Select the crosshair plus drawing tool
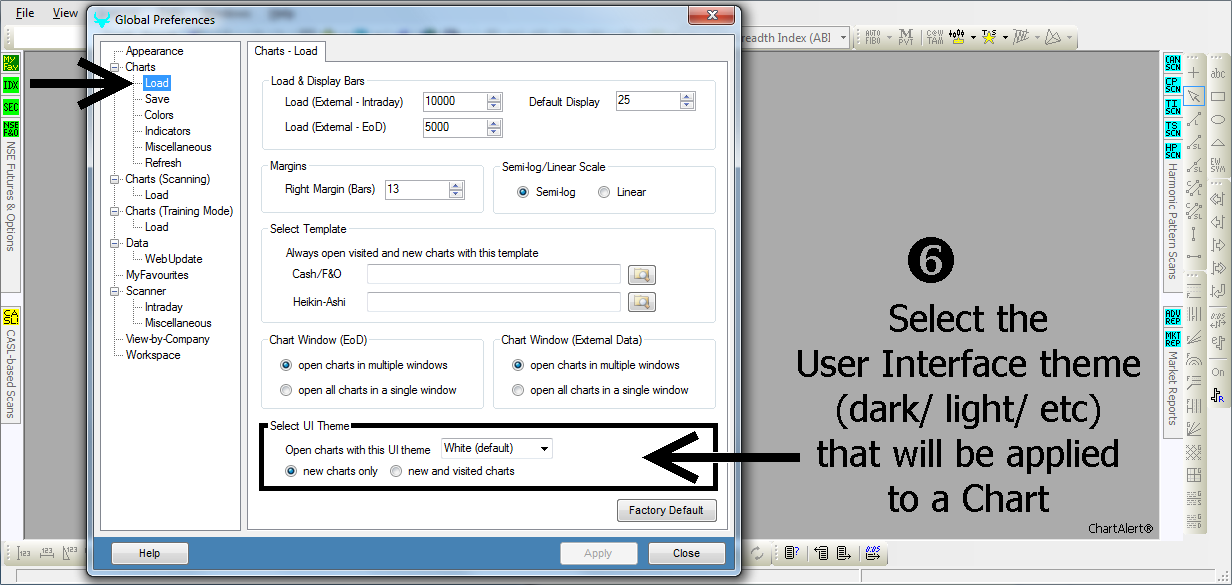This screenshot has height=585, width=1232. point(1194,73)
